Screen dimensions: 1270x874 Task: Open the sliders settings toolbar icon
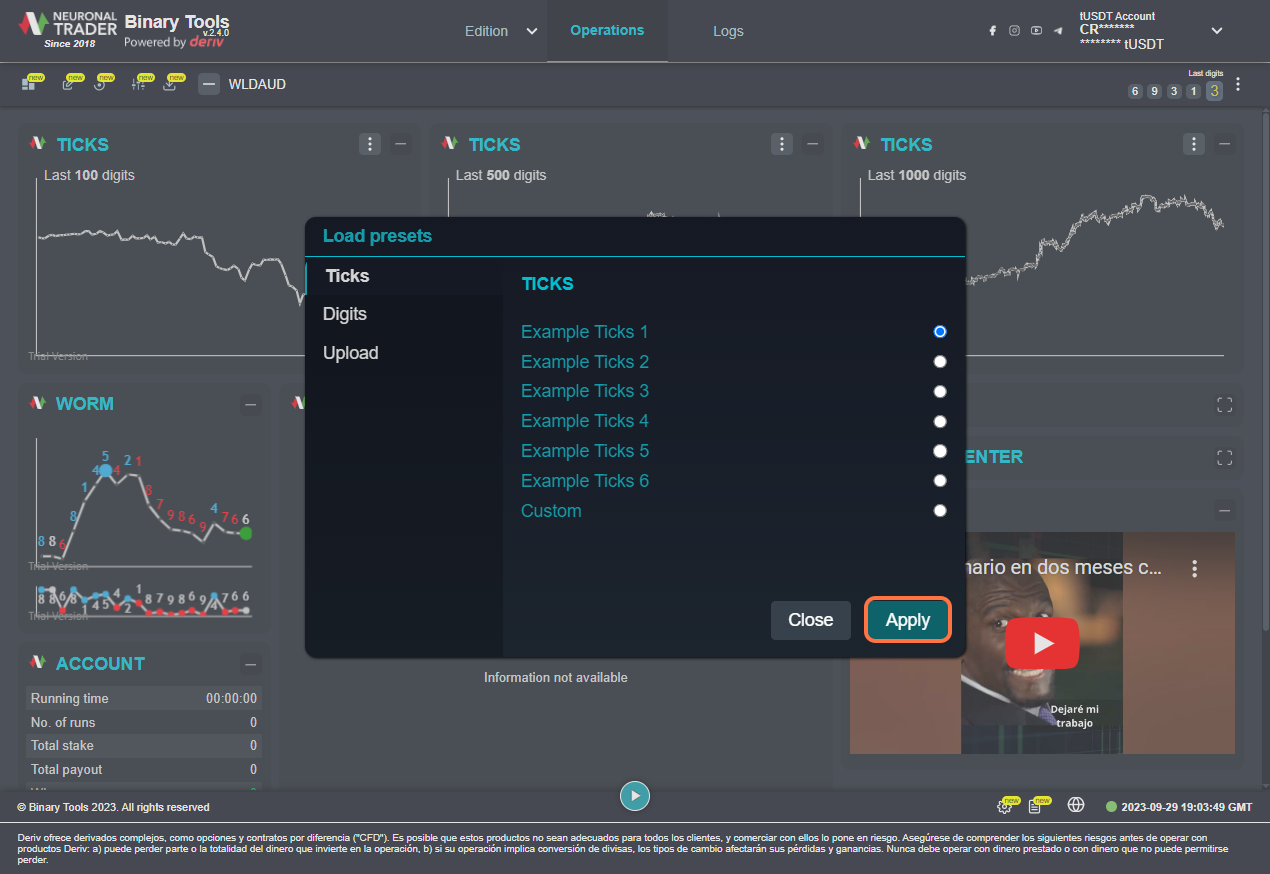138,84
